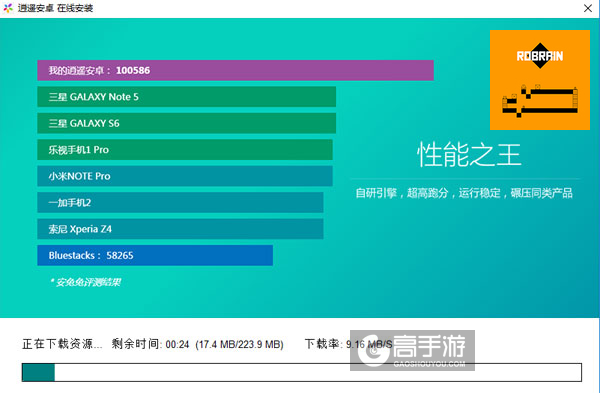Click the 三星 GALAXY Note 5 bar
600x393 pixels.
coord(186,97)
